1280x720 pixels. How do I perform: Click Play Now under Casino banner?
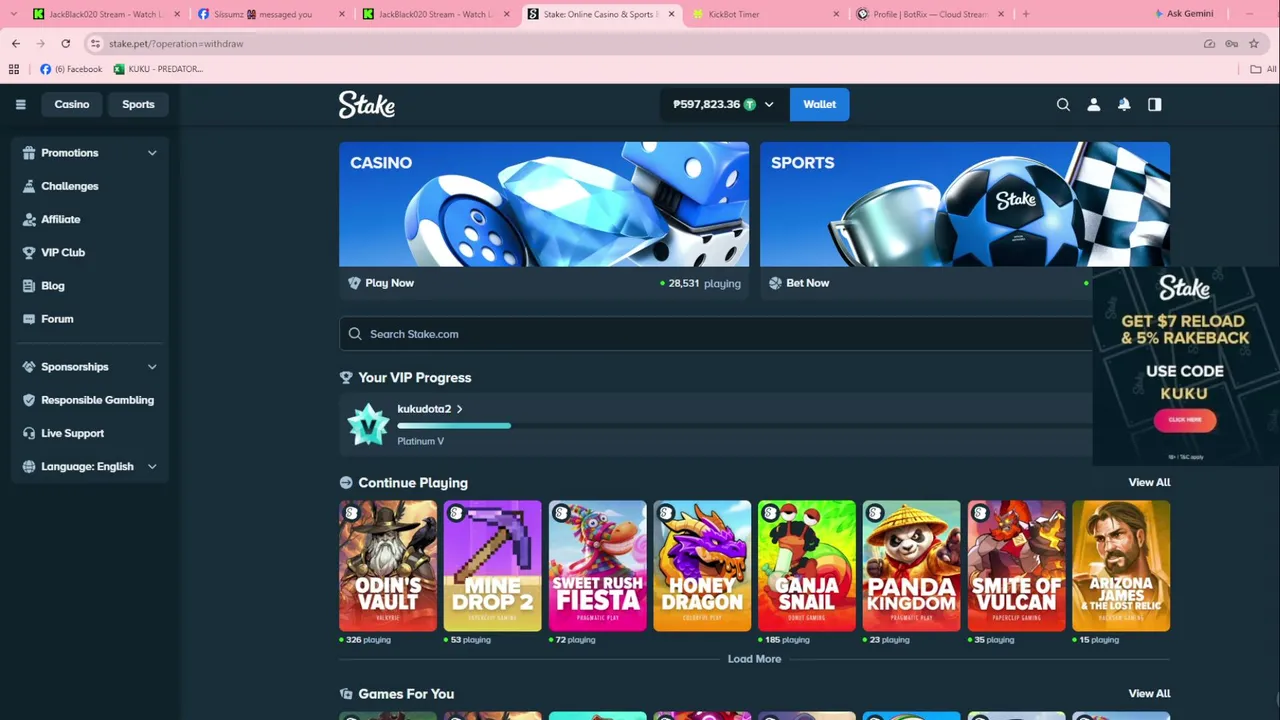[x=390, y=283]
